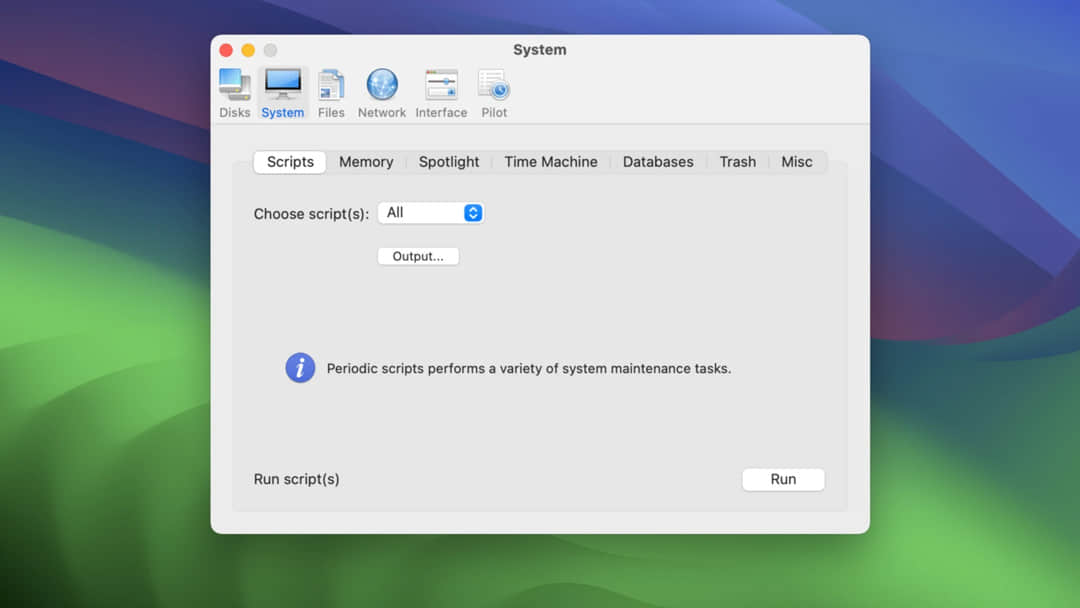Click the chevron arrows on the scripts dropdown

(473, 212)
